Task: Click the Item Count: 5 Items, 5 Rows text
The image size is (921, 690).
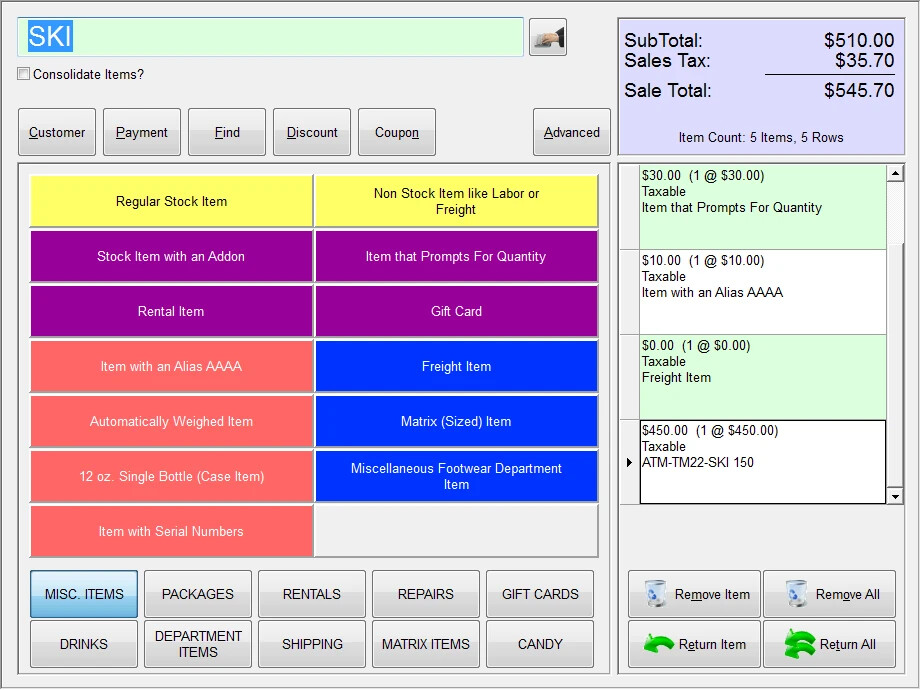Action: [761, 137]
